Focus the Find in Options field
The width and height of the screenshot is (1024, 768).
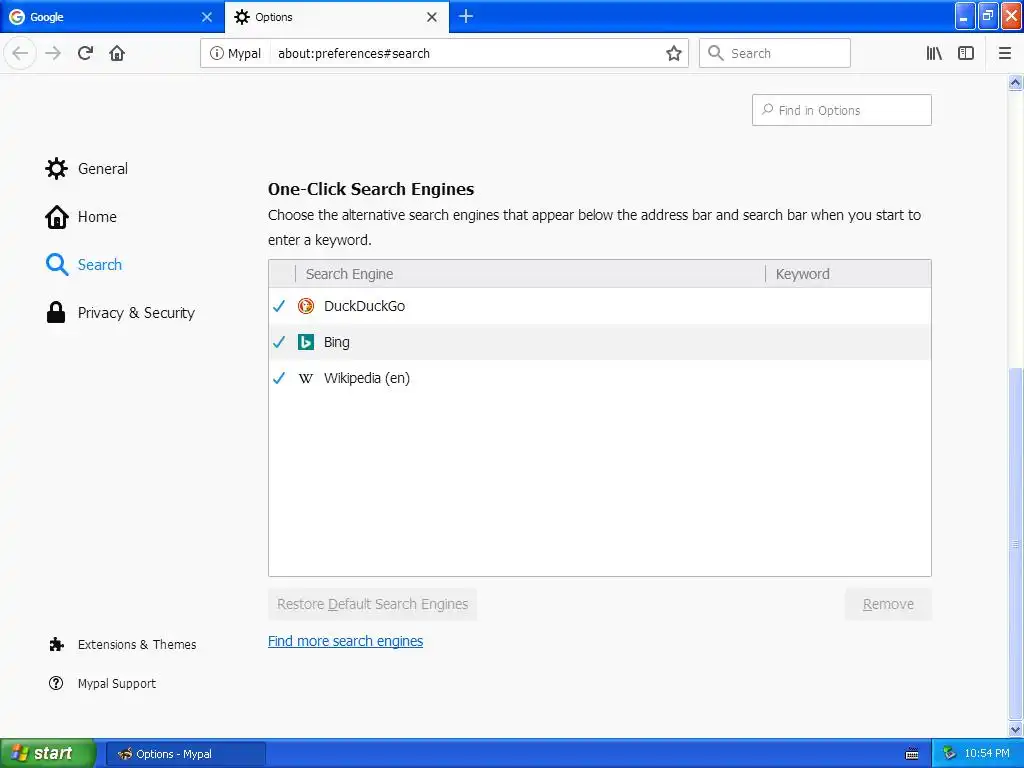pyautogui.click(x=842, y=110)
